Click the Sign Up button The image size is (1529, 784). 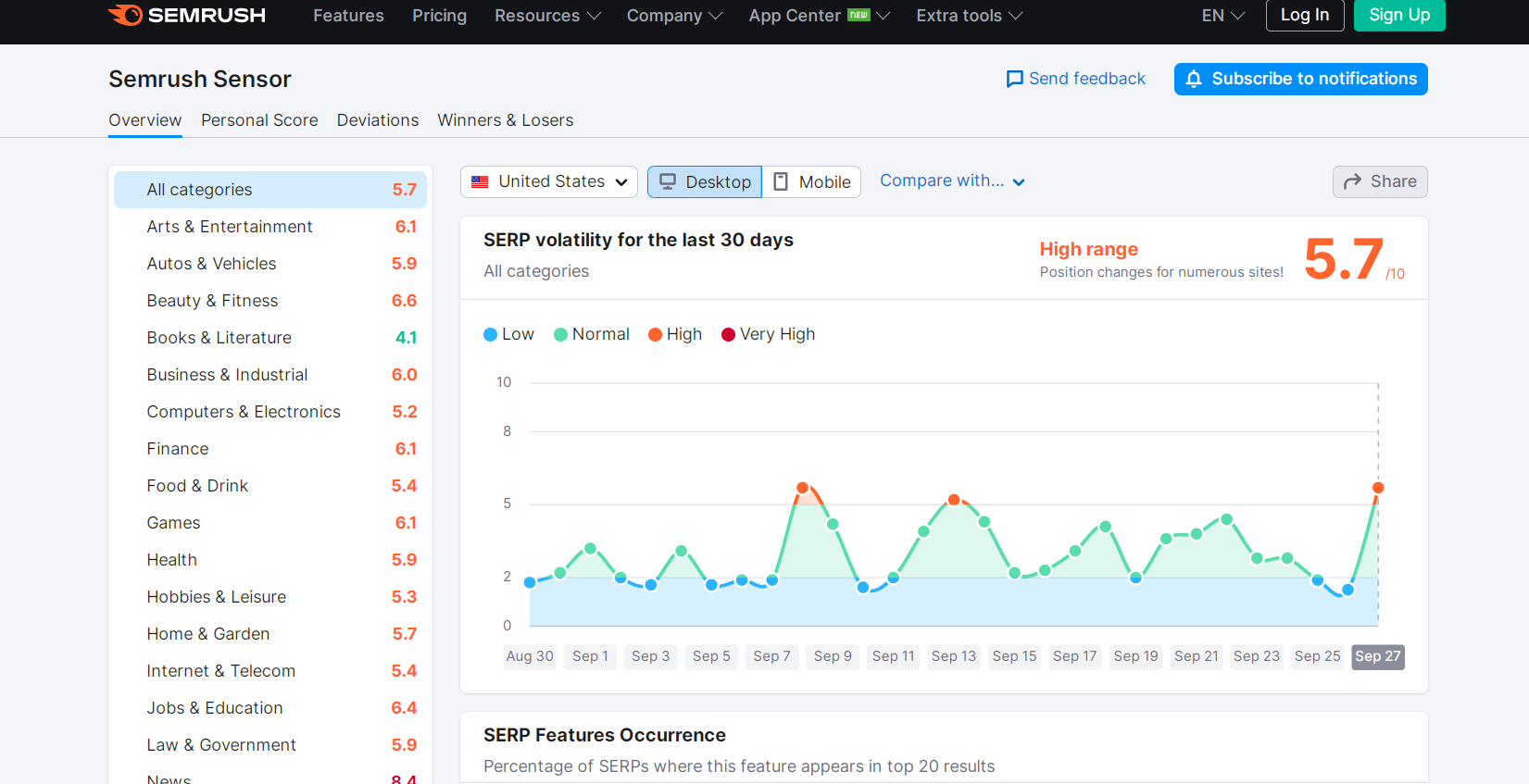(x=1399, y=15)
